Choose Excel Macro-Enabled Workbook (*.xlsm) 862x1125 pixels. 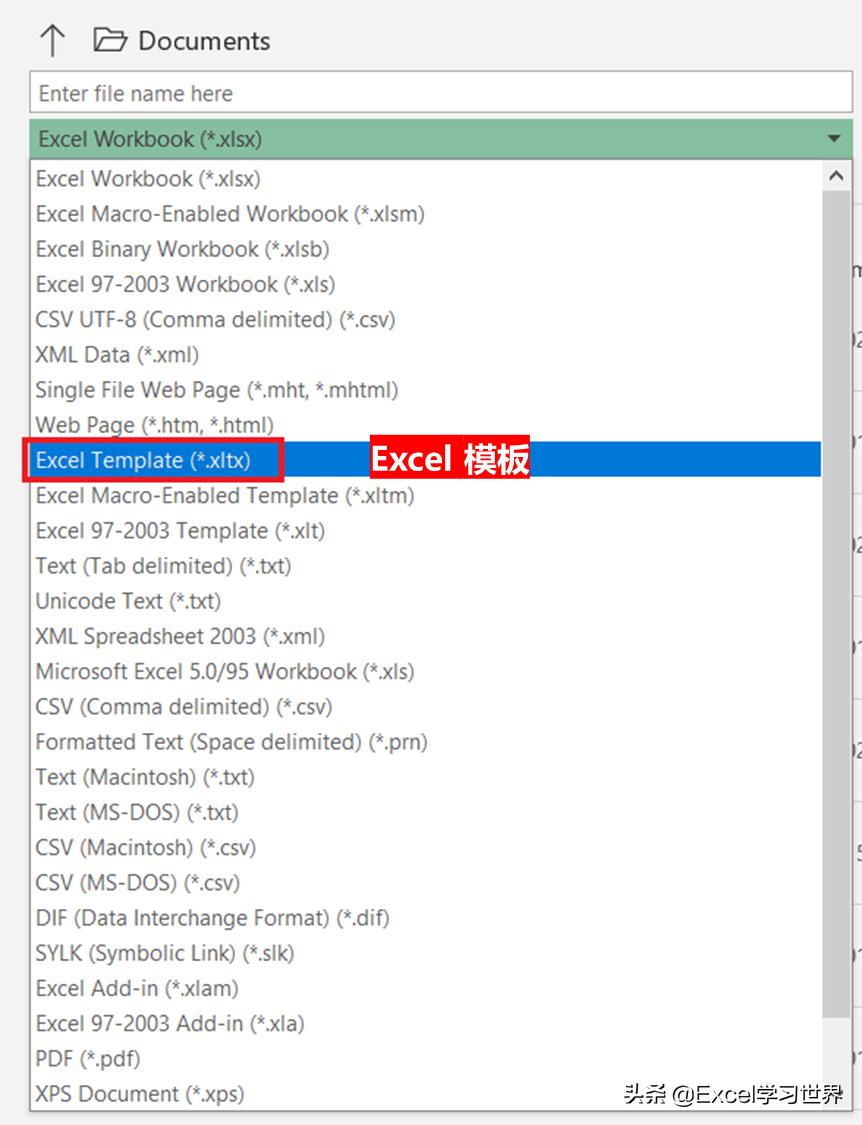tap(229, 213)
